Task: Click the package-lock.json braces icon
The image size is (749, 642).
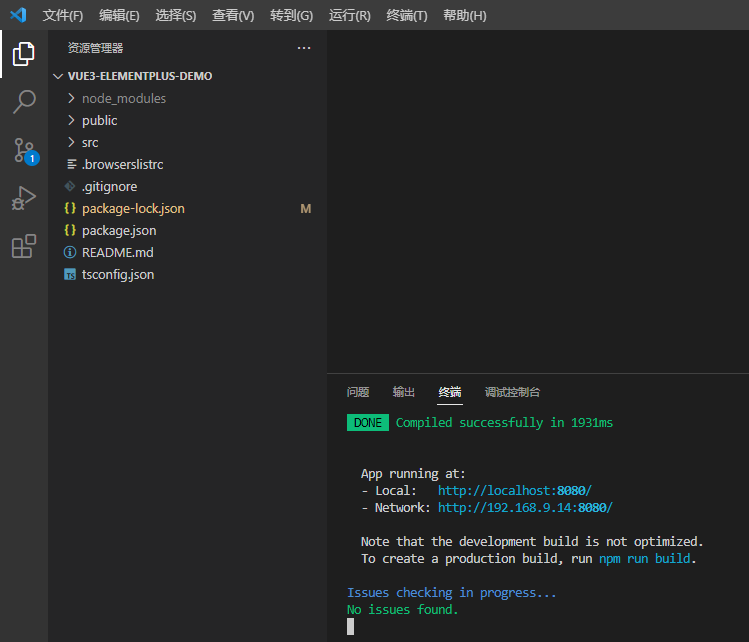Action: coord(70,208)
